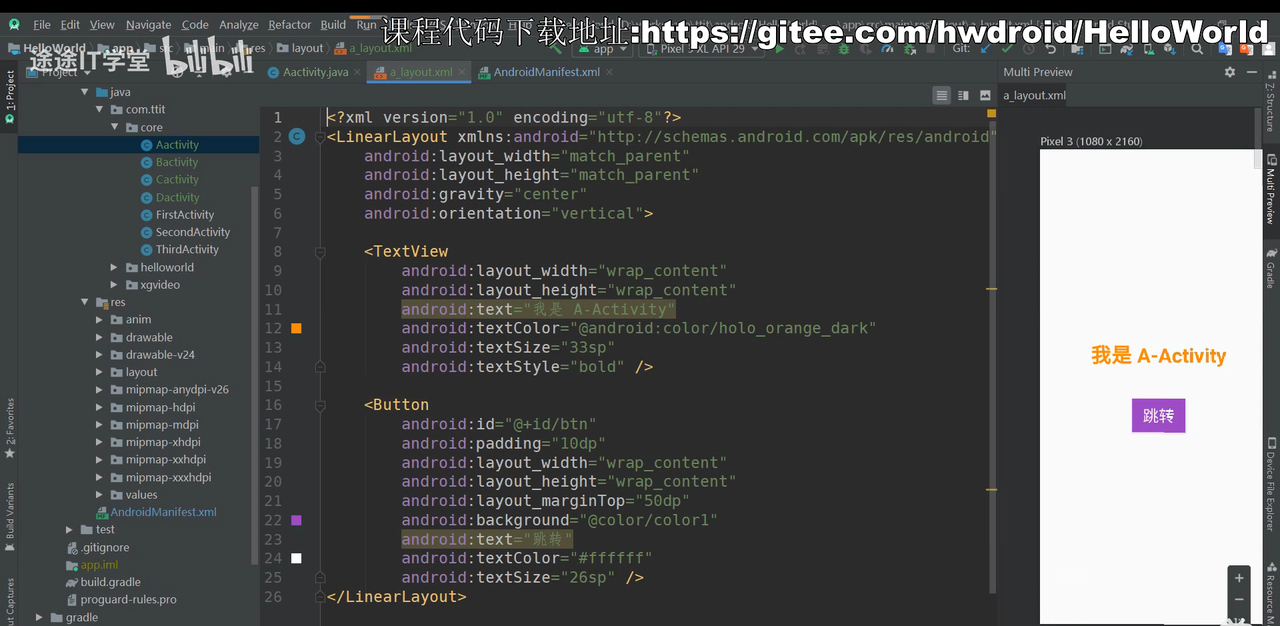The image size is (1280, 626).
Task: Select ThirdActivity class in tree
Action: tap(187, 249)
